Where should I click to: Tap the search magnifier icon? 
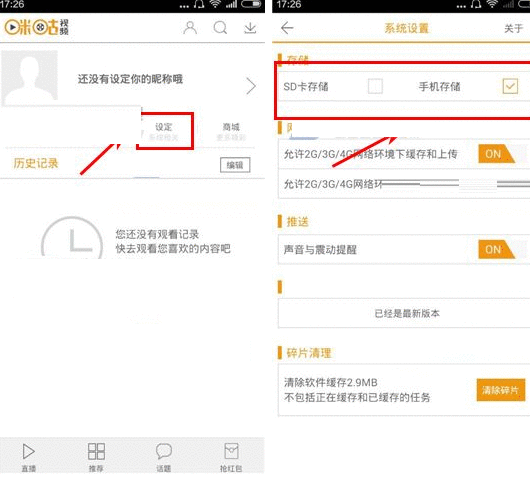220,28
